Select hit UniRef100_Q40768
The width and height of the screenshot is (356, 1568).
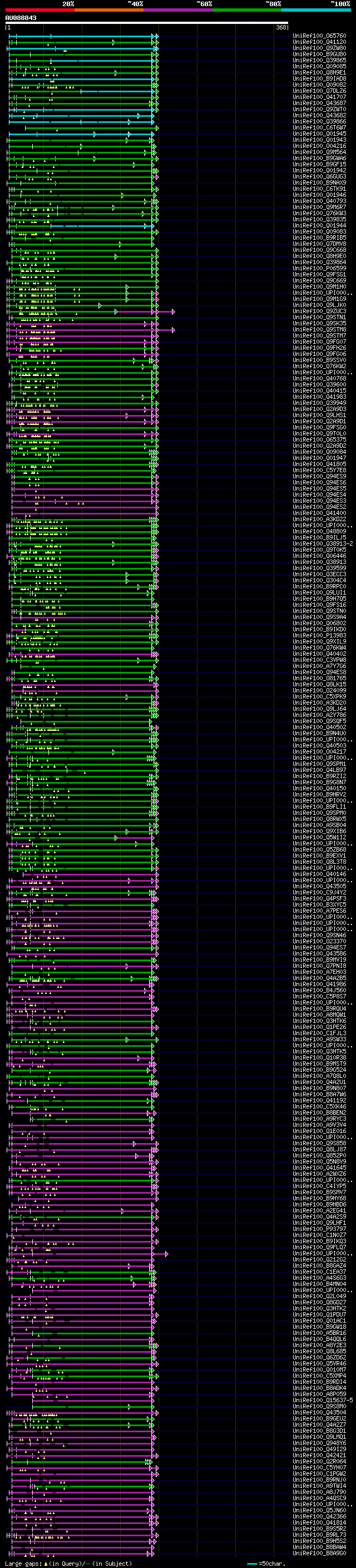[x=319, y=379]
